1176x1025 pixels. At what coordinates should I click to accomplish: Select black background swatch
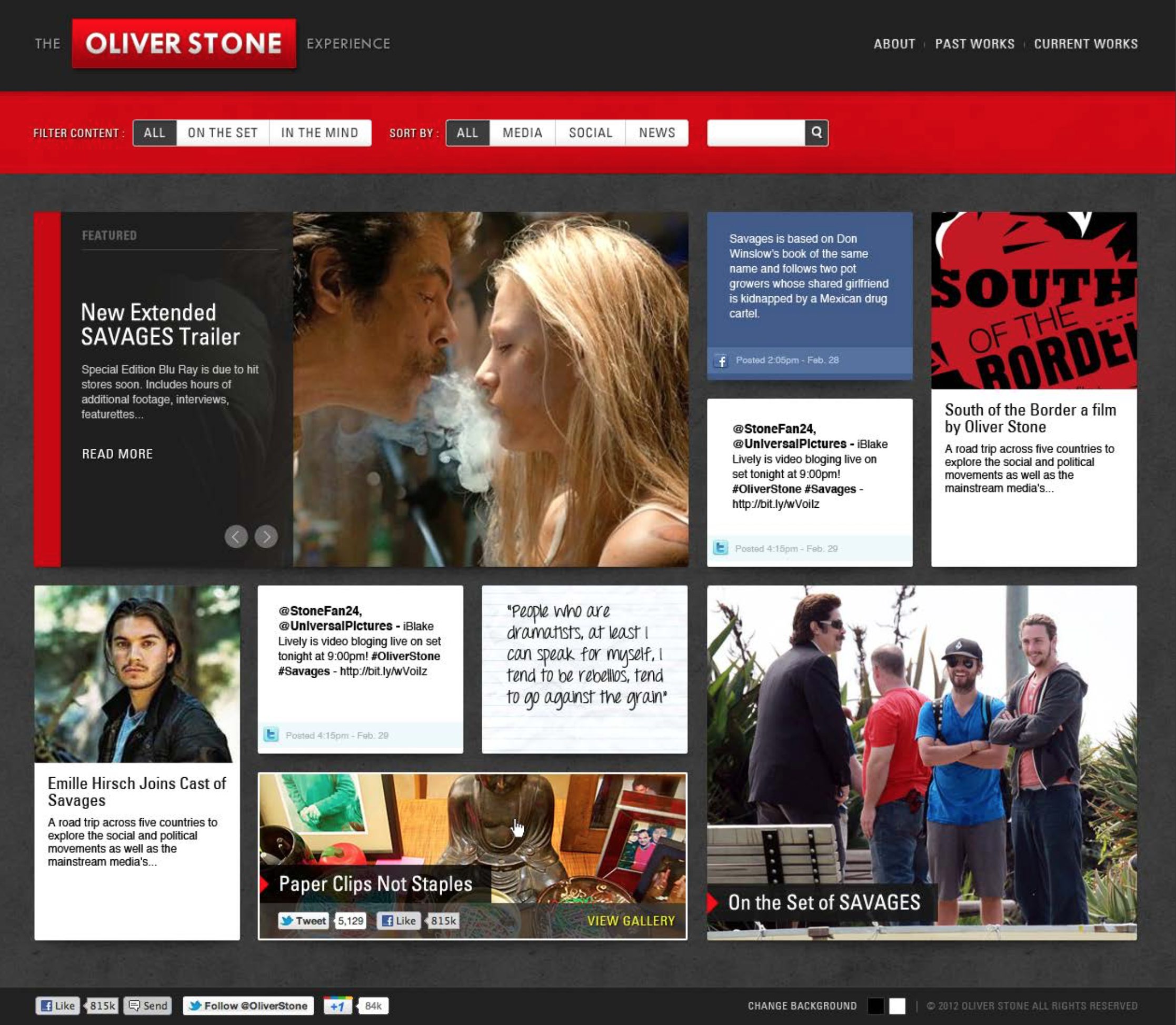pos(875,1006)
